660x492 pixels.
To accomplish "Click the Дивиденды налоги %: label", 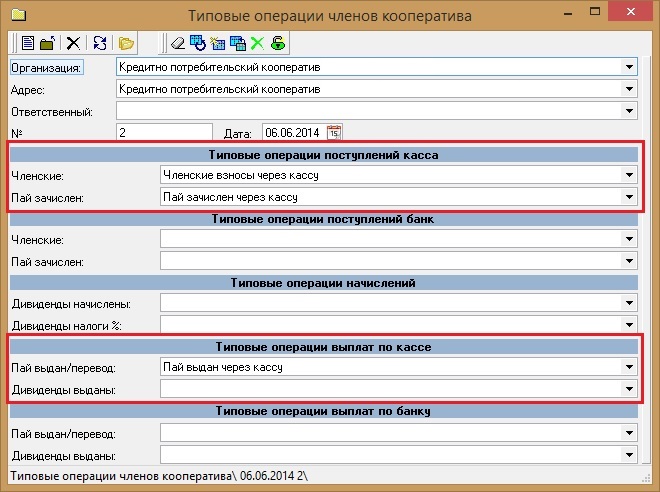I will [67, 326].
